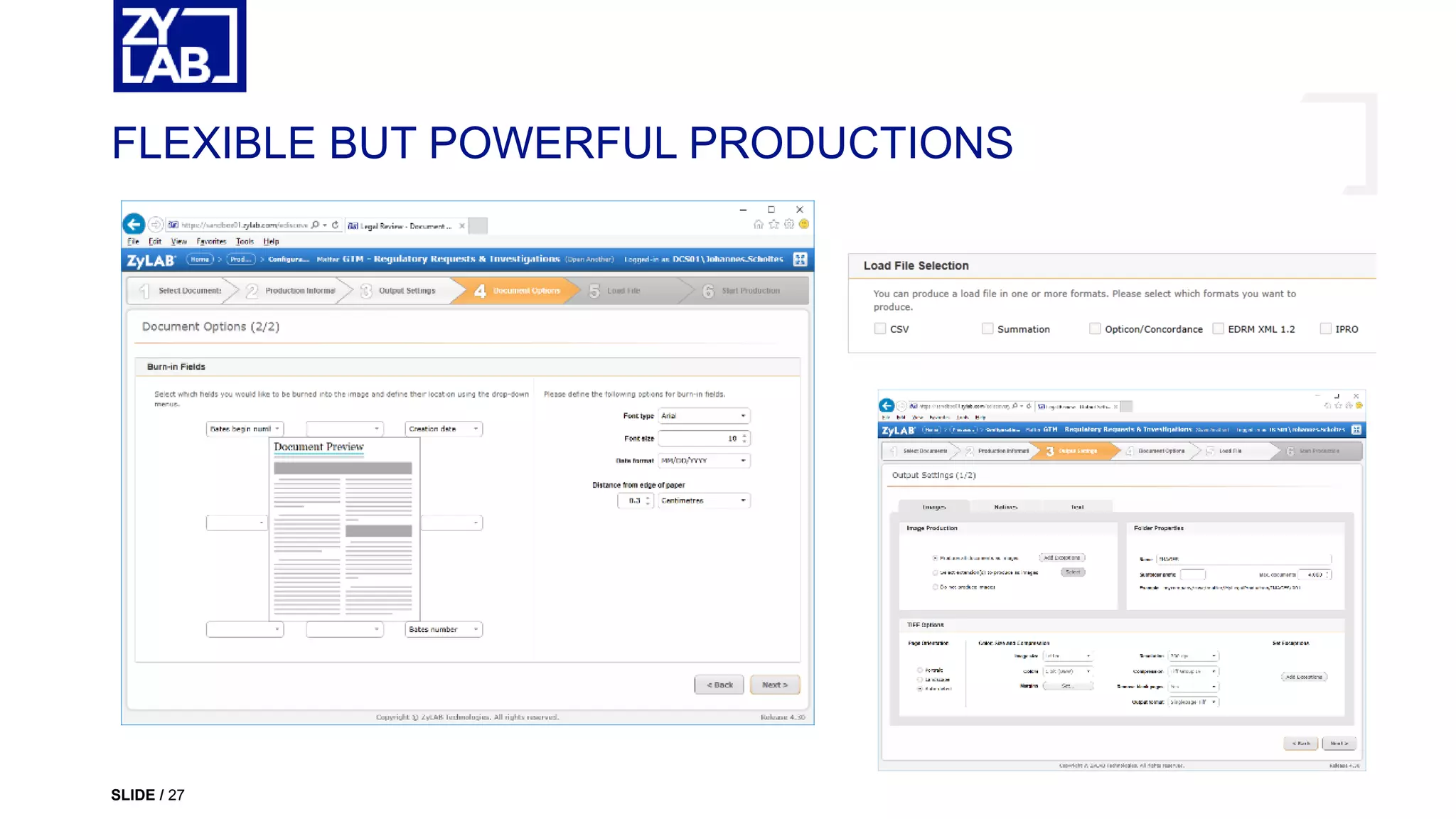Open the browser home icon
1456x819 pixels.
pos(759,225)
